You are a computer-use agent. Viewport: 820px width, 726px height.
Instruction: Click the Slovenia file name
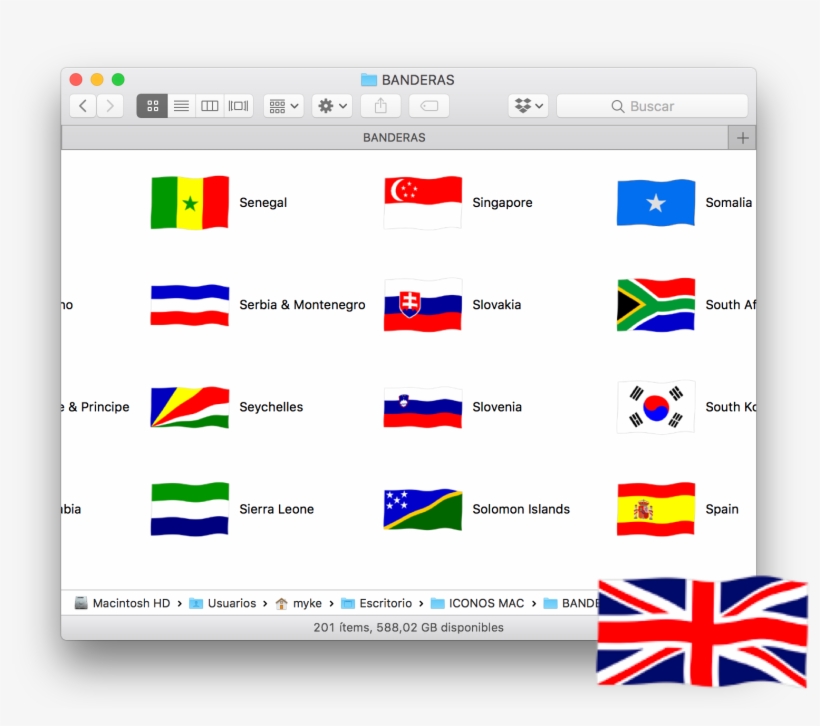[x=497, y=407]
